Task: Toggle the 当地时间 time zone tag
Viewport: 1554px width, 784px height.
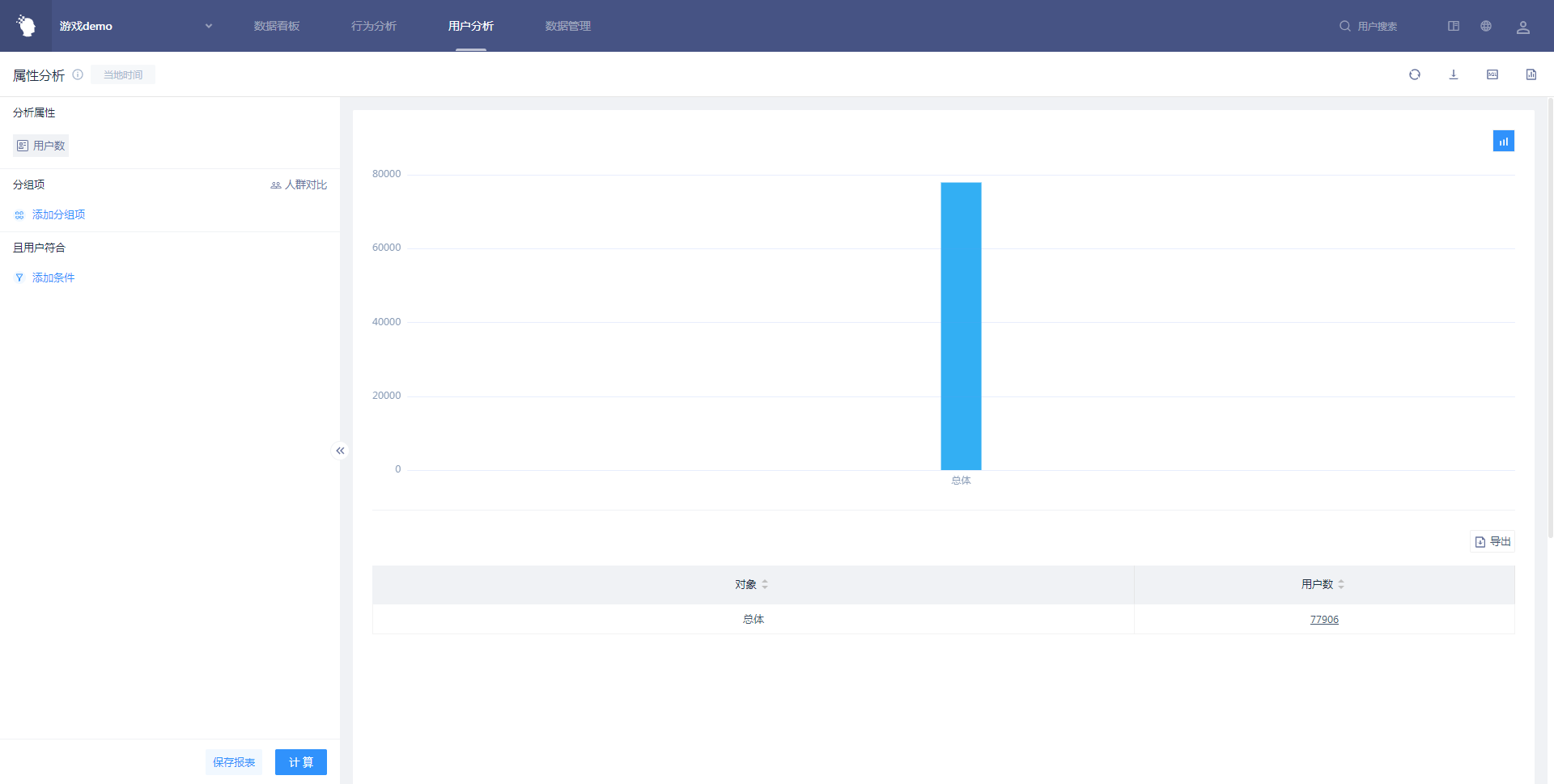Action: pyautogui.click(x=123, y=74)
